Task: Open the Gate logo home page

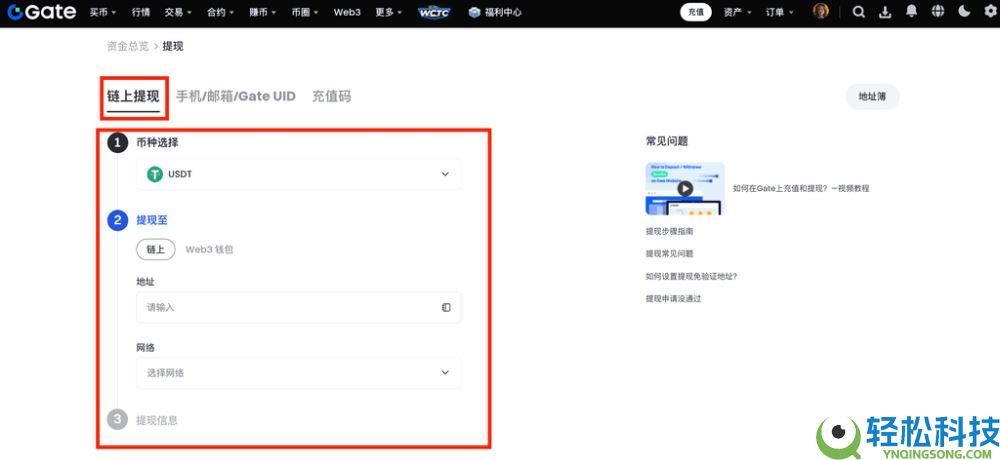Action: click(42, 12)
